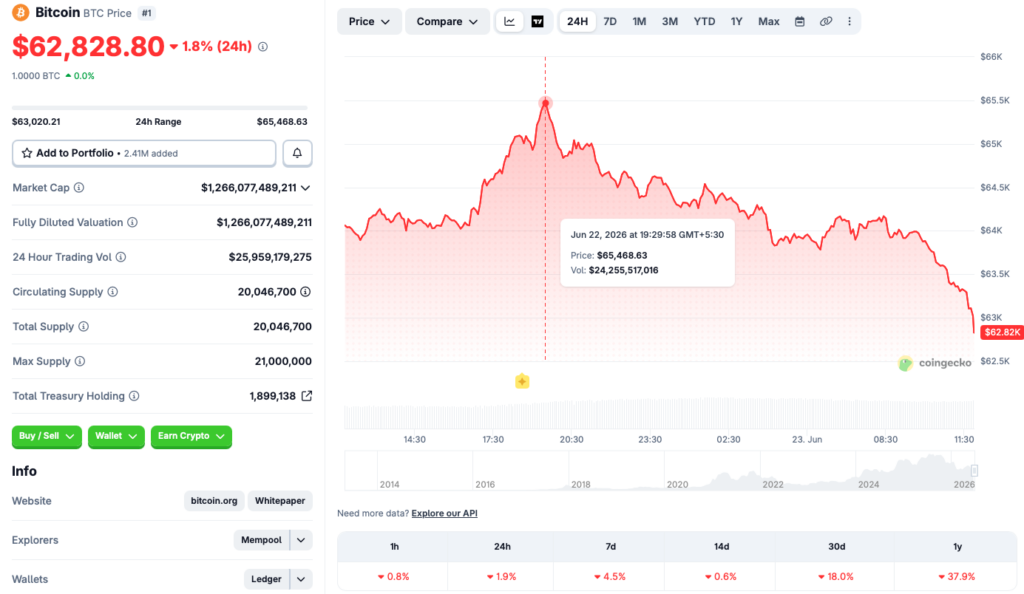Click the peak price point on chart
This screenshot has height=594, width=1024.
[545, 102]
